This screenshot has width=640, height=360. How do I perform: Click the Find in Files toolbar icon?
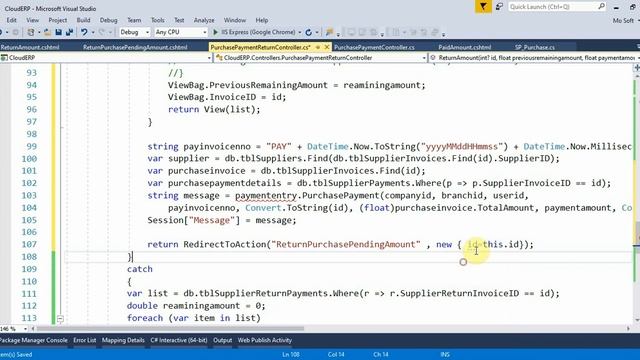click(x=329, y=32)
